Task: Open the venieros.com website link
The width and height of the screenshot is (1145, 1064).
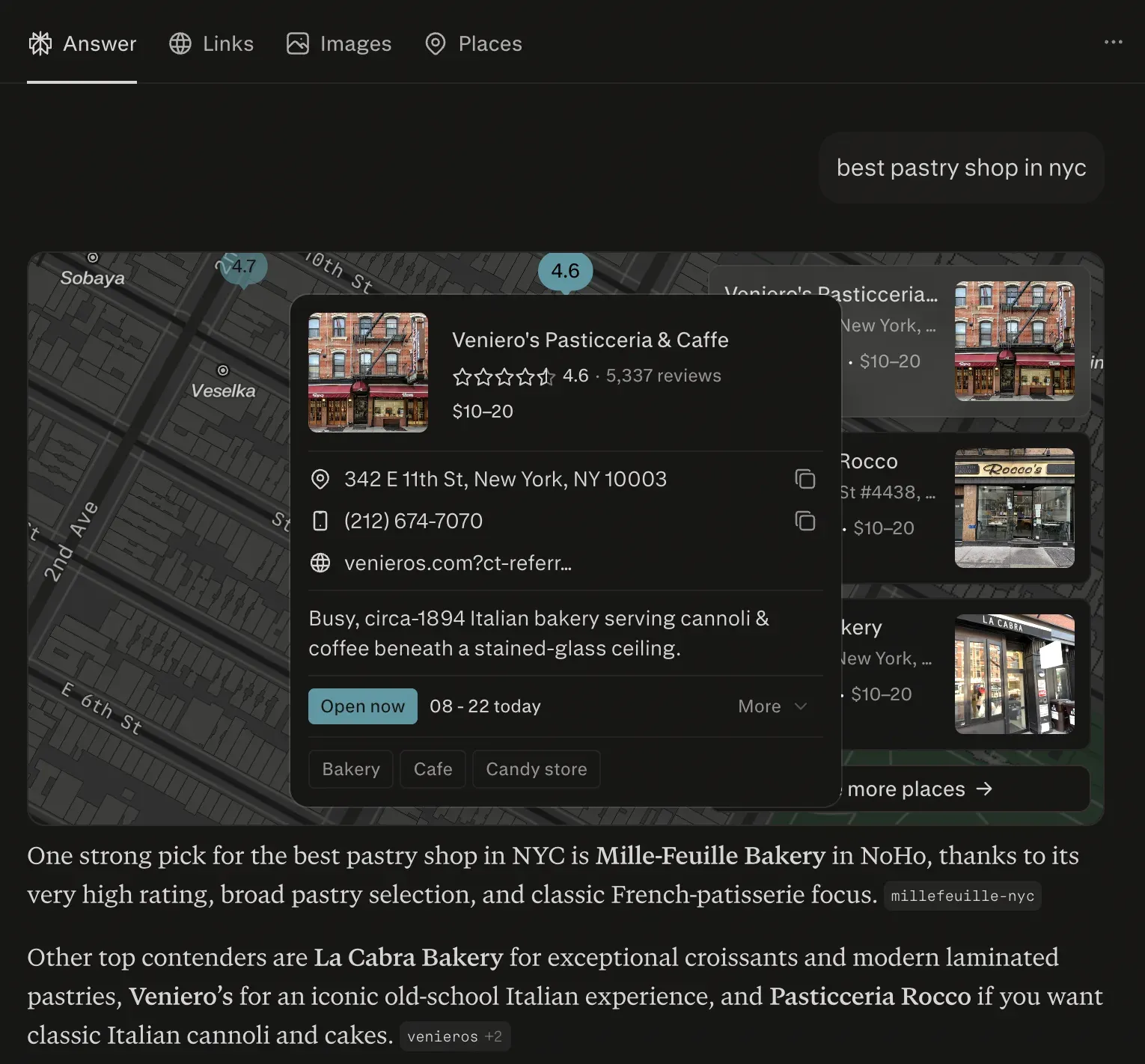Action: (458, 563)
